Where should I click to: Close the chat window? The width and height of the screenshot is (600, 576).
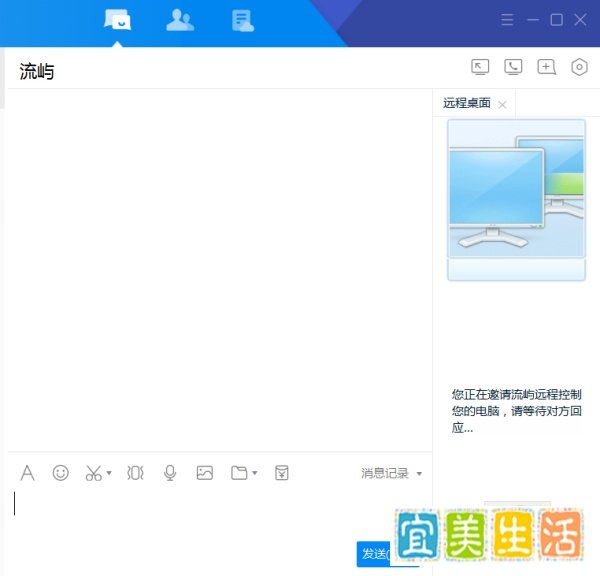coord(580,20)
